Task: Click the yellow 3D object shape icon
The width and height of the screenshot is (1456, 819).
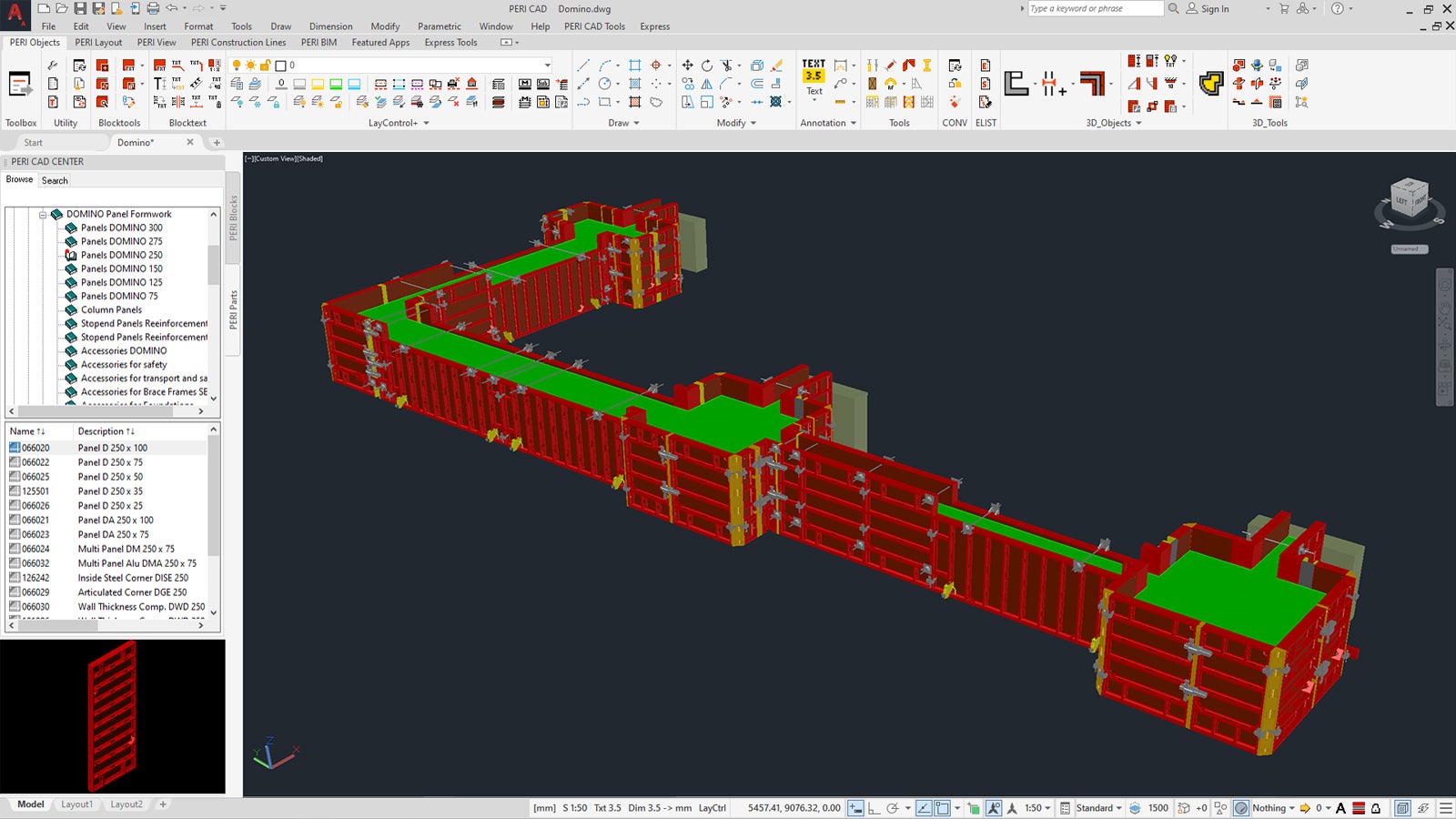Action: (x=1210, y=84)
